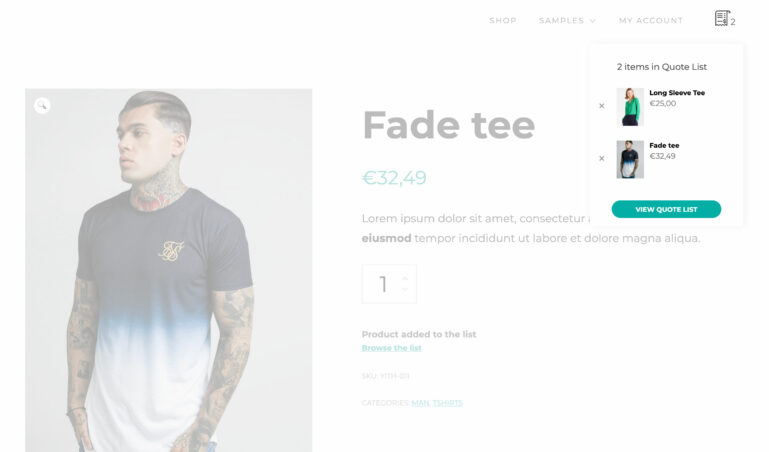The height and width of the screenshot is (452, 769).
Task: Increase quantity with the up arrow
Action: click(405, 278)
